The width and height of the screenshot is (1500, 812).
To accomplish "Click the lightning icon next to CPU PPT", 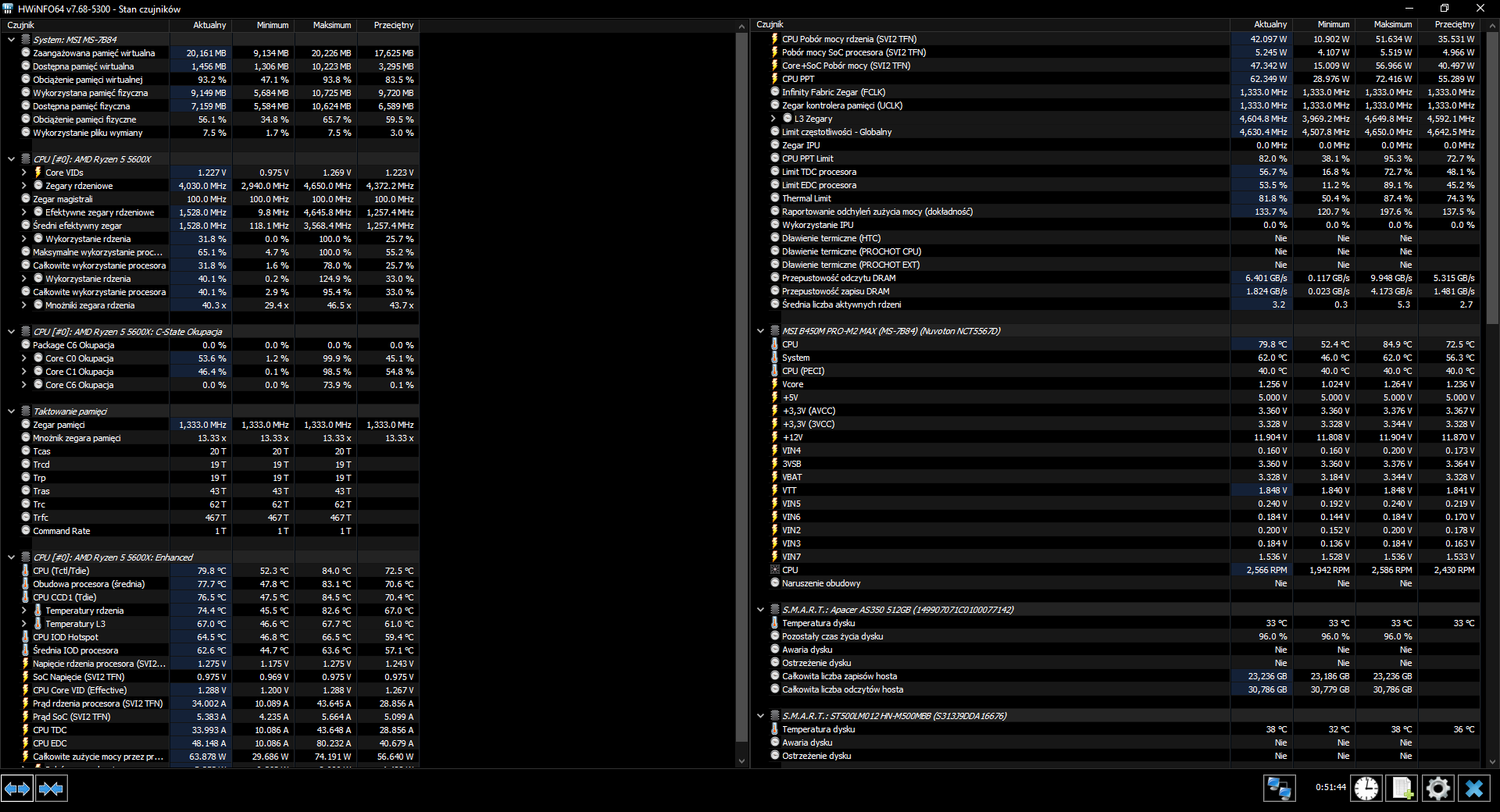I will tap(774, 79).
